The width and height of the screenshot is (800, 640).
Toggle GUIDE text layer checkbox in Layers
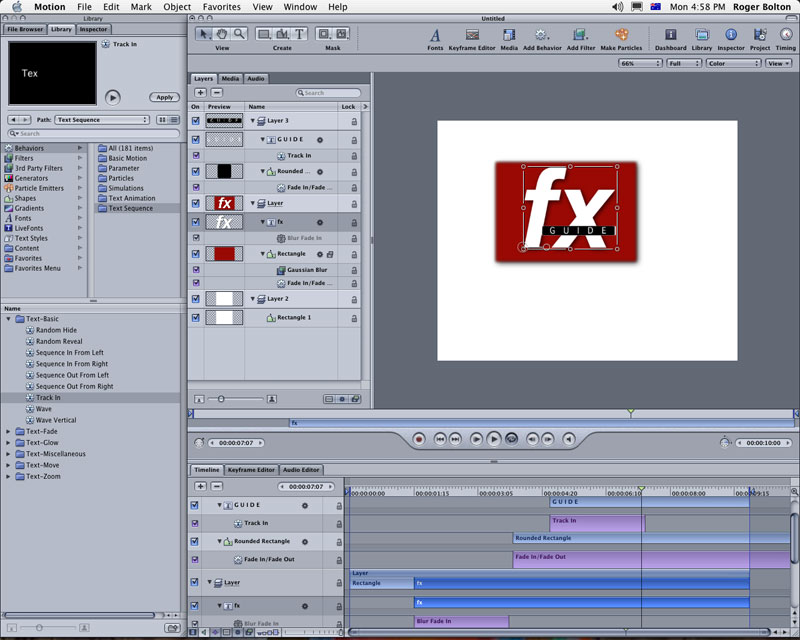click(195, 139)
